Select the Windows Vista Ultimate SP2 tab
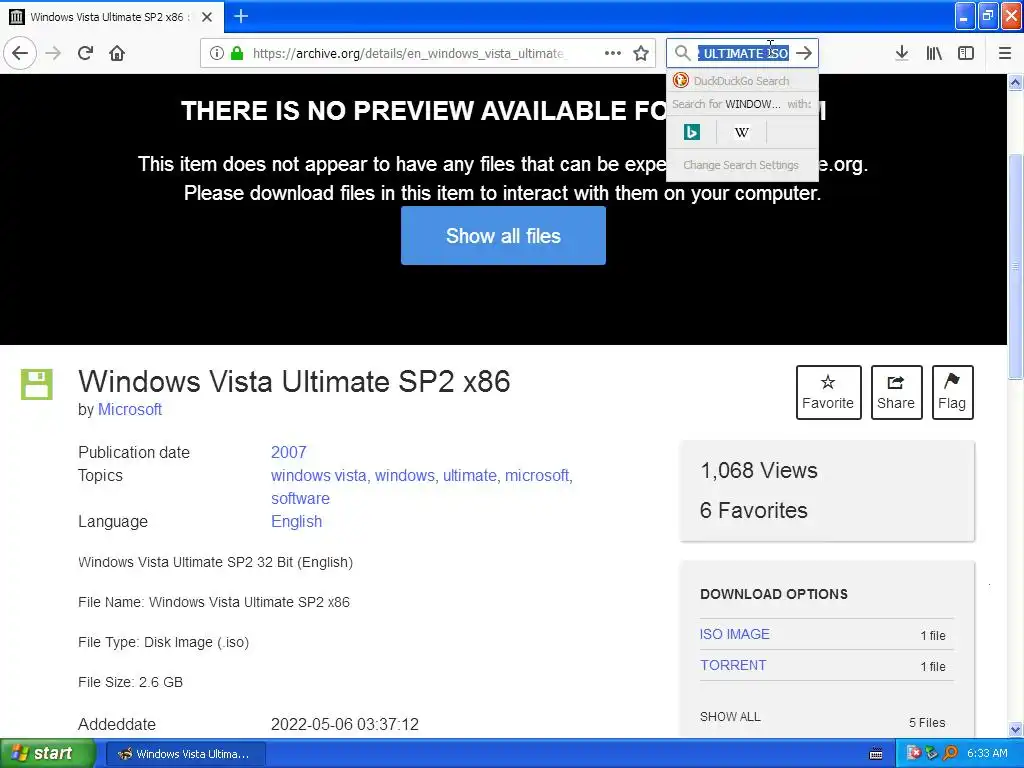This screenshot has width=1024, height=768. pyautogui.click(x=110, y=17)
